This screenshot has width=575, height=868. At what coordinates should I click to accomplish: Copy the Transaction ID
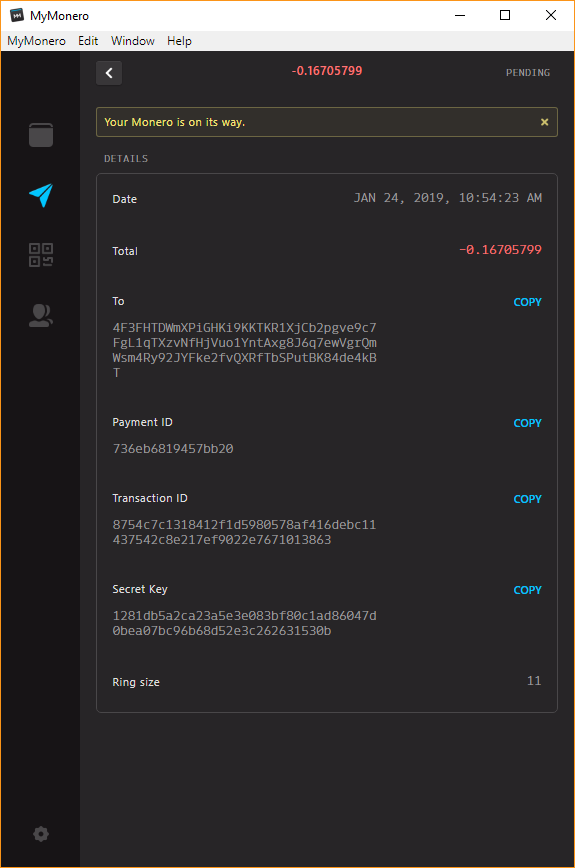(527, 499)
